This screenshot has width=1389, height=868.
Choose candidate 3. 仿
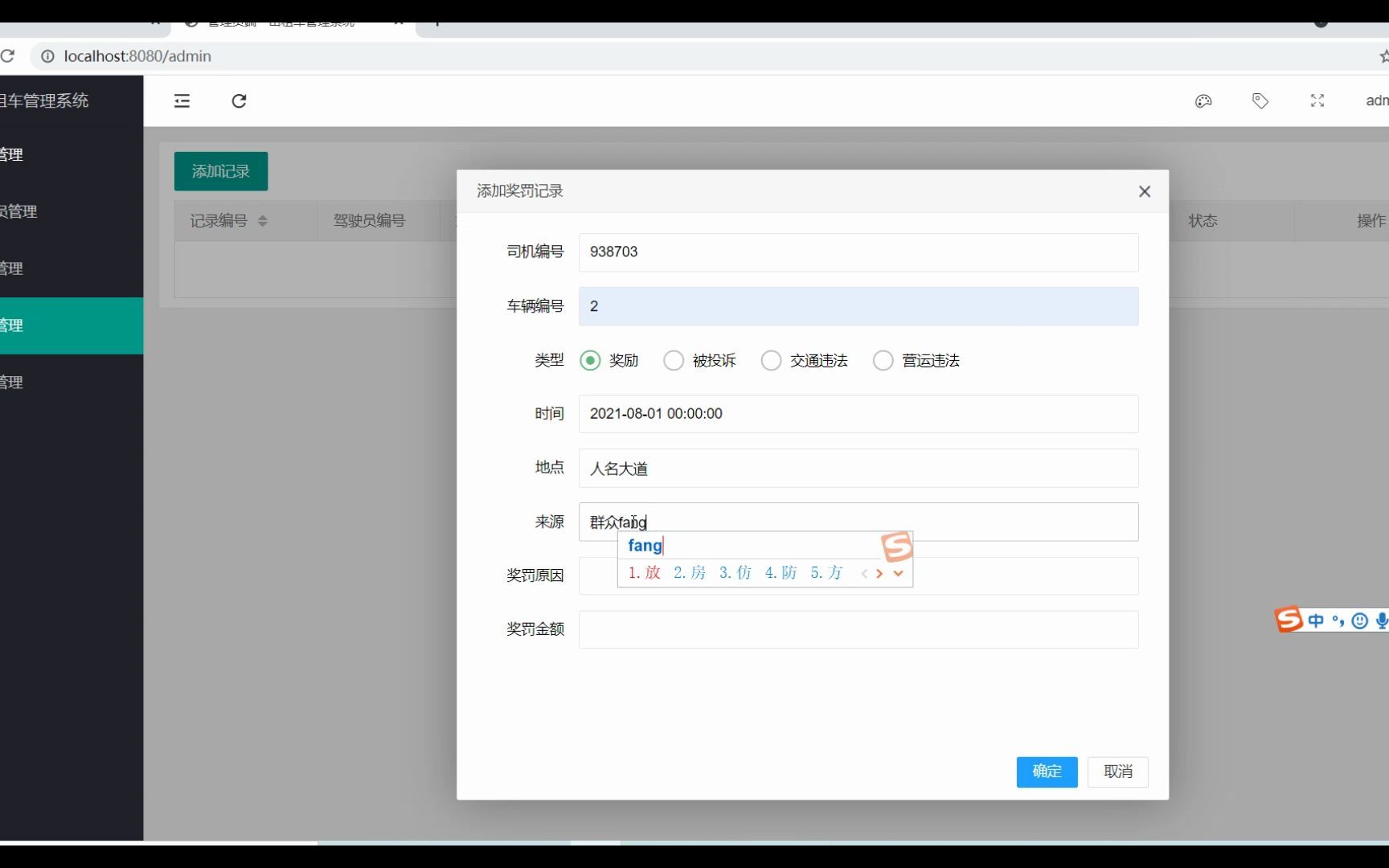(735, 573)
